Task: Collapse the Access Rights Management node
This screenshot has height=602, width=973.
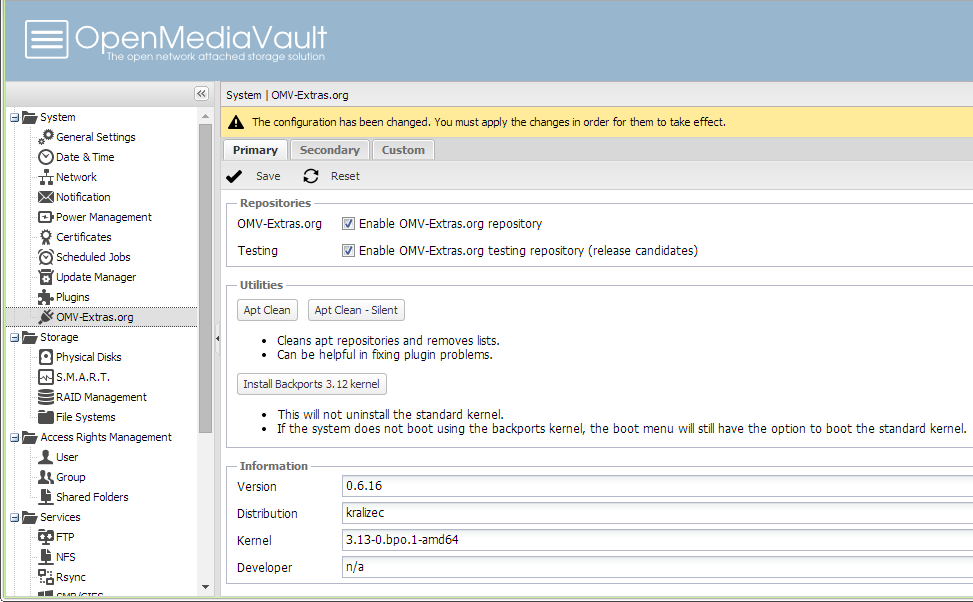Action: pyautogui.click(x=14, y=437)
